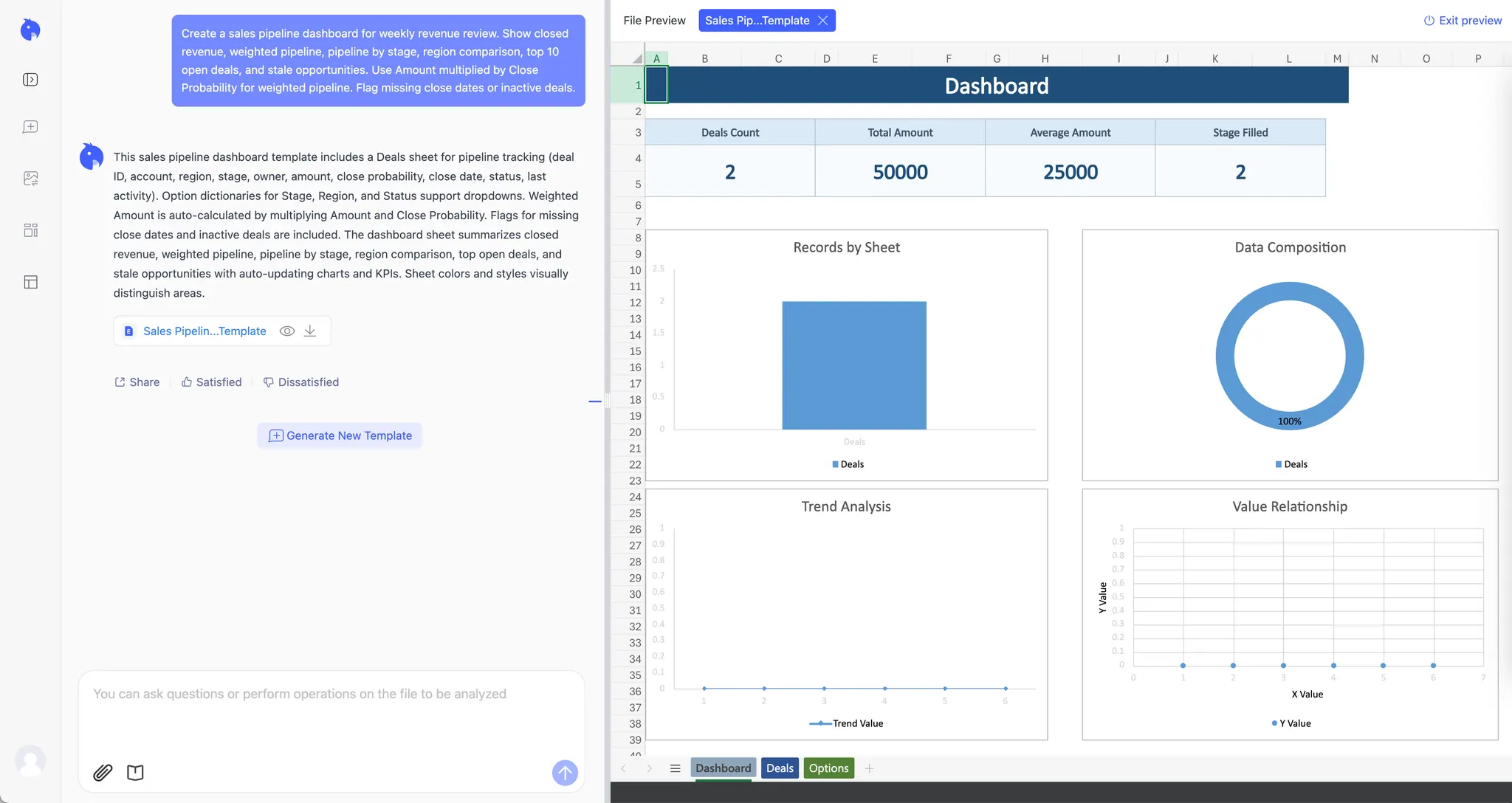Close the Sales Pip...Template preview tab

click(x=822, y=21)
